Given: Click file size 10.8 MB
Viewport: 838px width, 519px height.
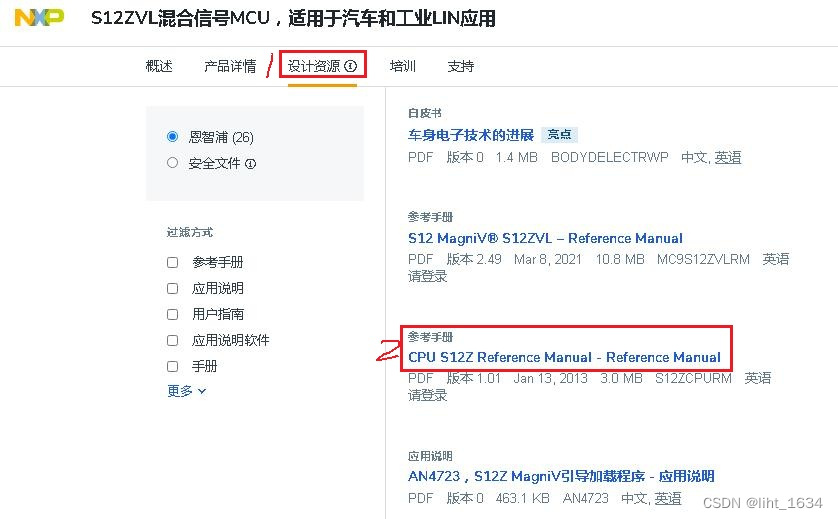Looking at the screenshot, I should point(620,259).
